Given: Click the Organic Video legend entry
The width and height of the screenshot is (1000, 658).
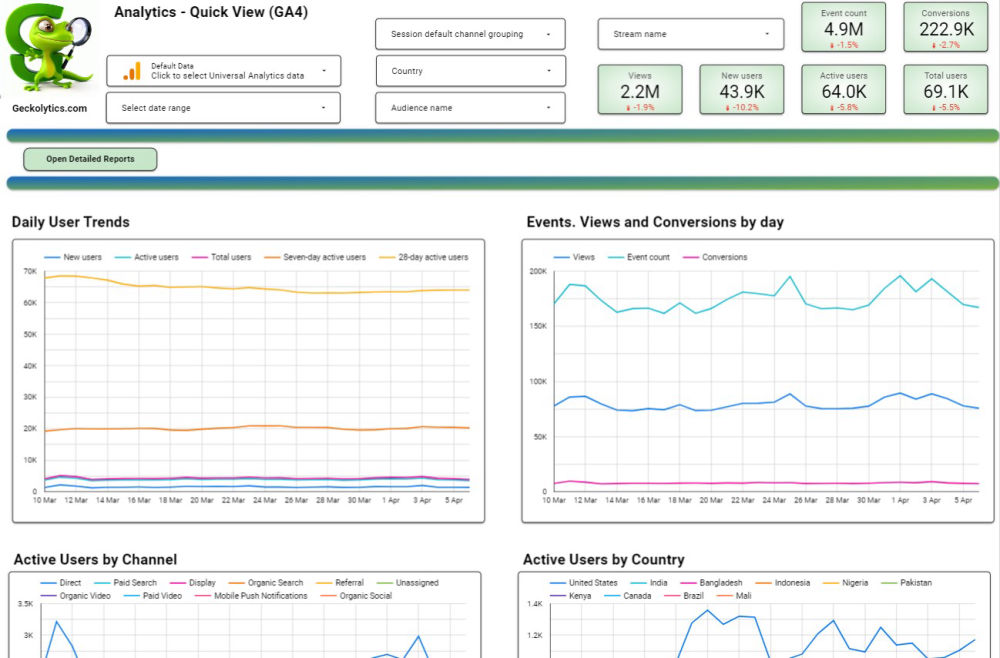Looking at the screenshot, I should 75,596.
